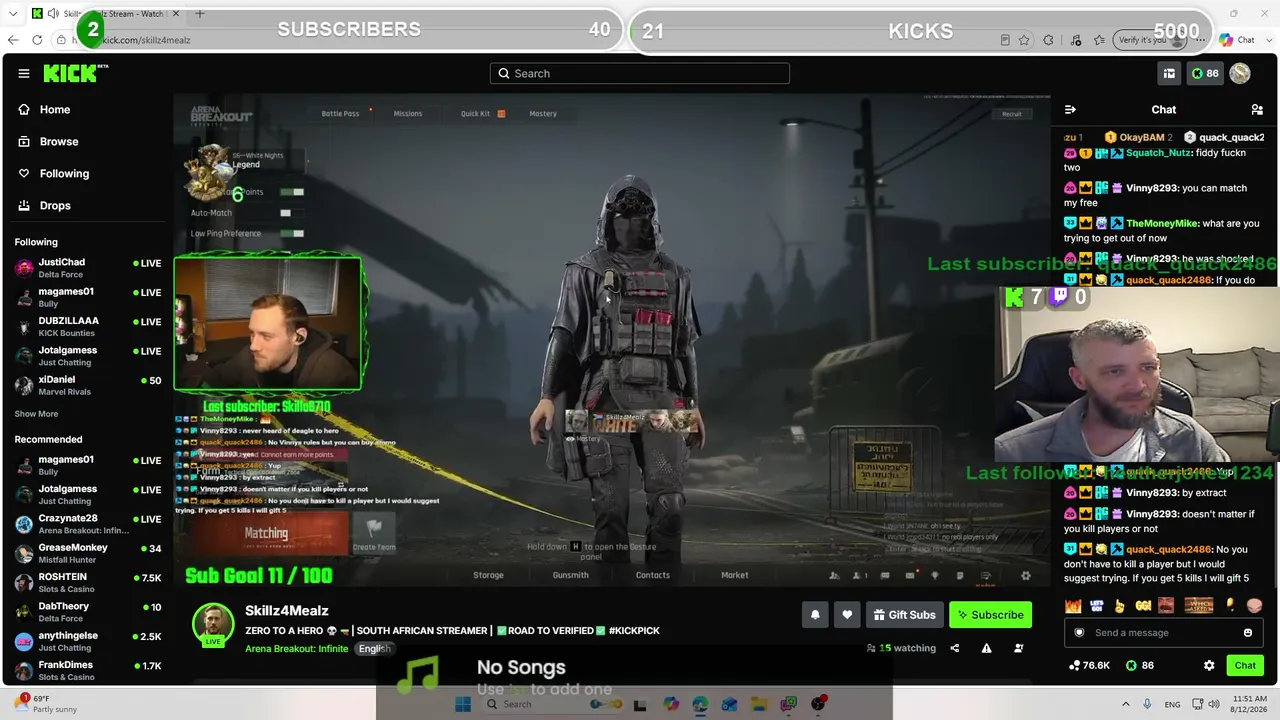Open FrankDimes recommended channel
The image size is (1280, 720).
88,670
